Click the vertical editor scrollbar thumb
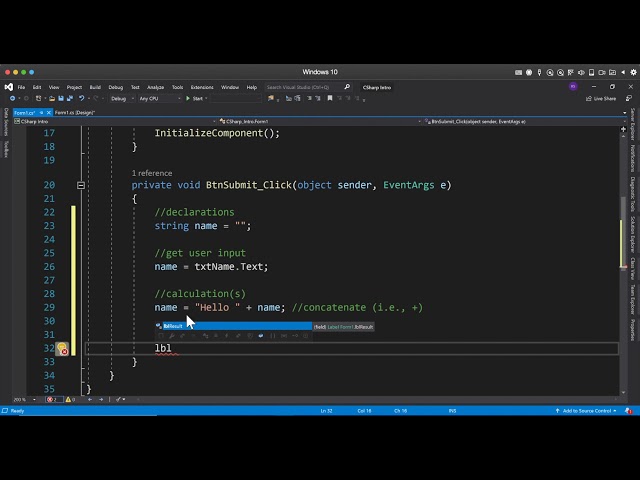Screen dimensions: 640x480 point(623,233)
